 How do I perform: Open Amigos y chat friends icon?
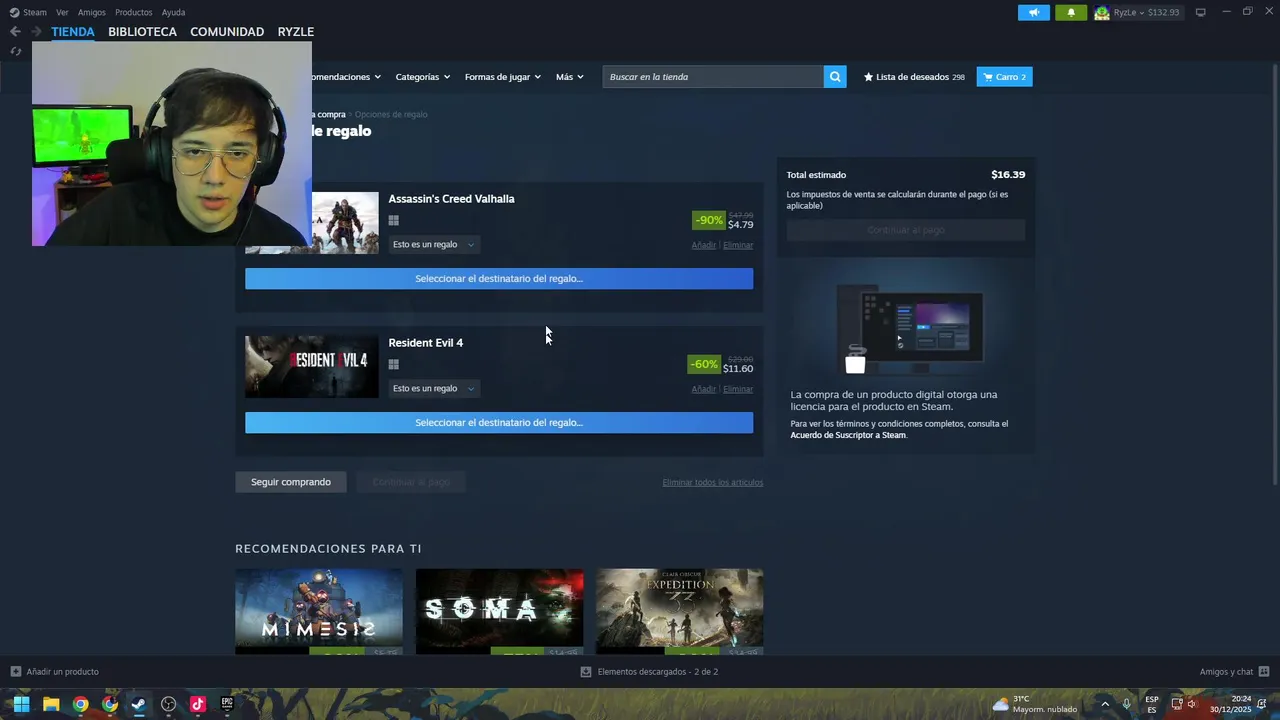[x=1264, y=672]
